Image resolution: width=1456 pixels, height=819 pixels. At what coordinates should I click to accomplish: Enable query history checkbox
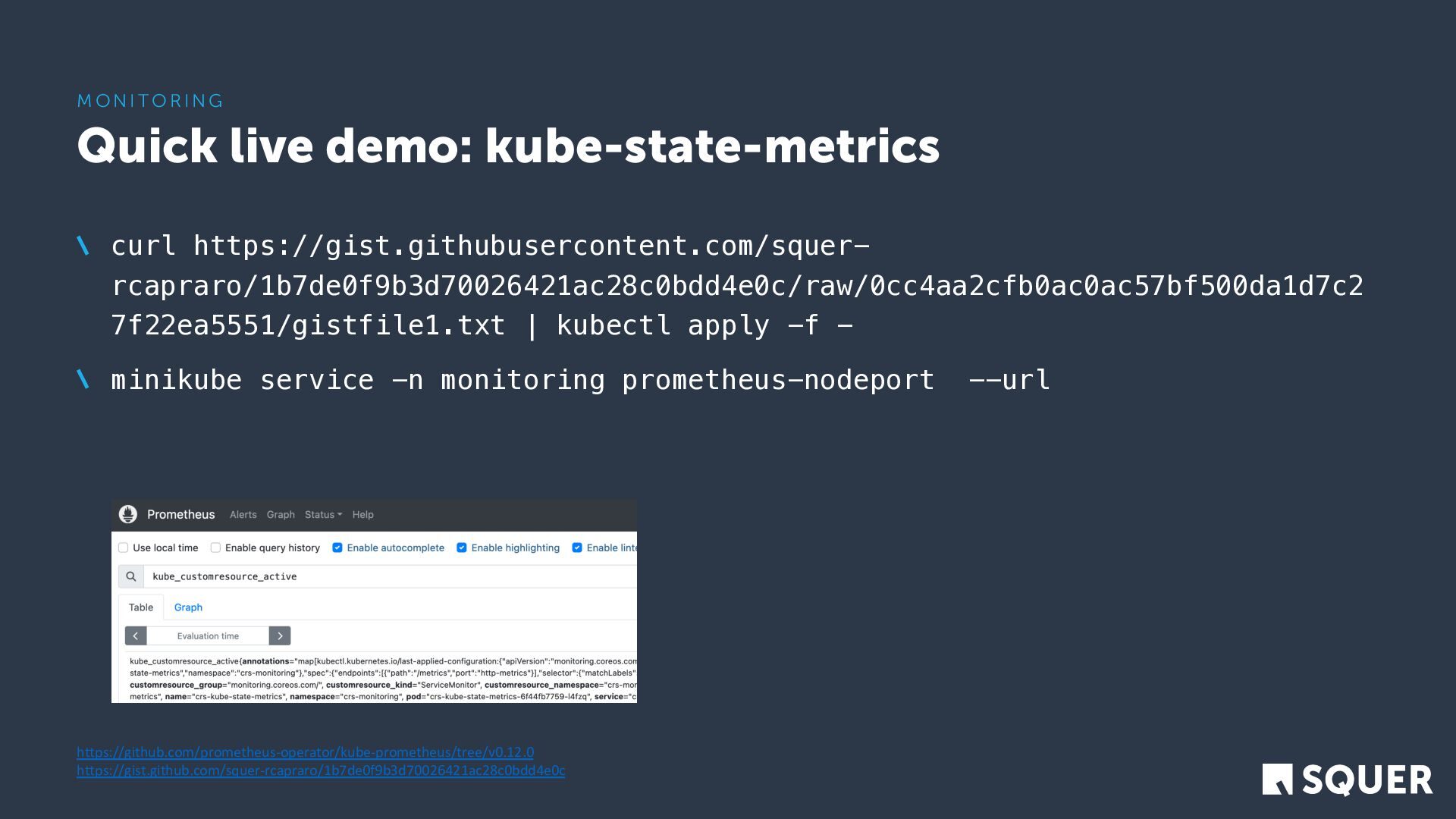click(x=215, y=548)
